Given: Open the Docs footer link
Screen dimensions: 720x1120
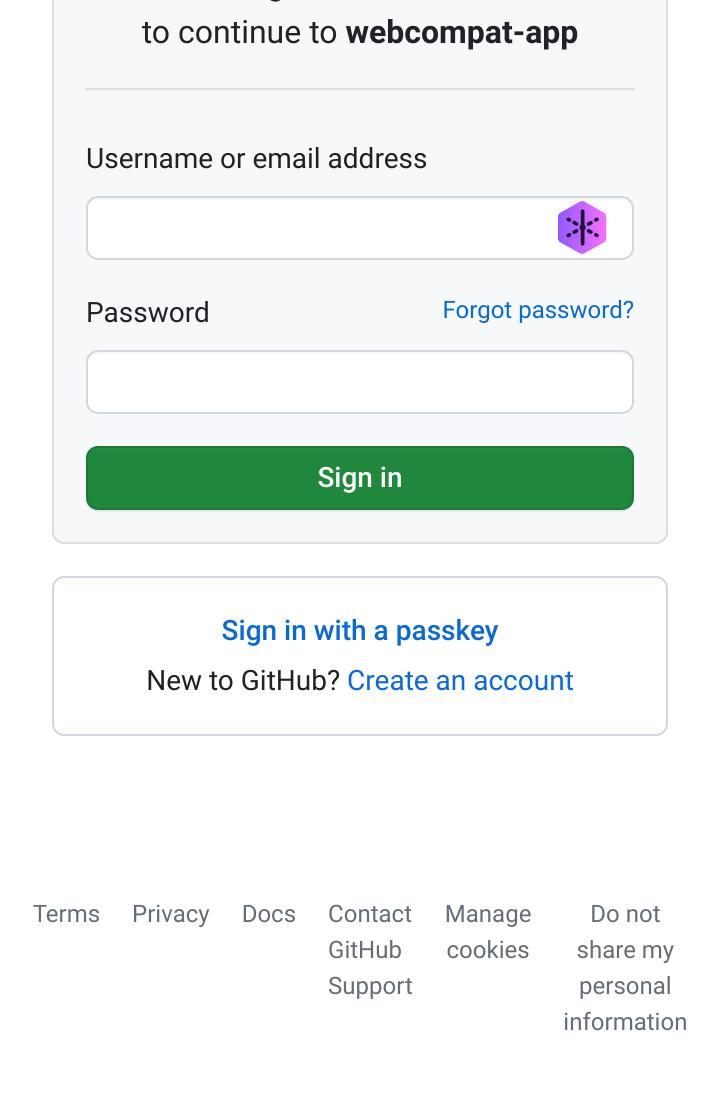Looking at the screenshot, I should click(x=269, y=914).
